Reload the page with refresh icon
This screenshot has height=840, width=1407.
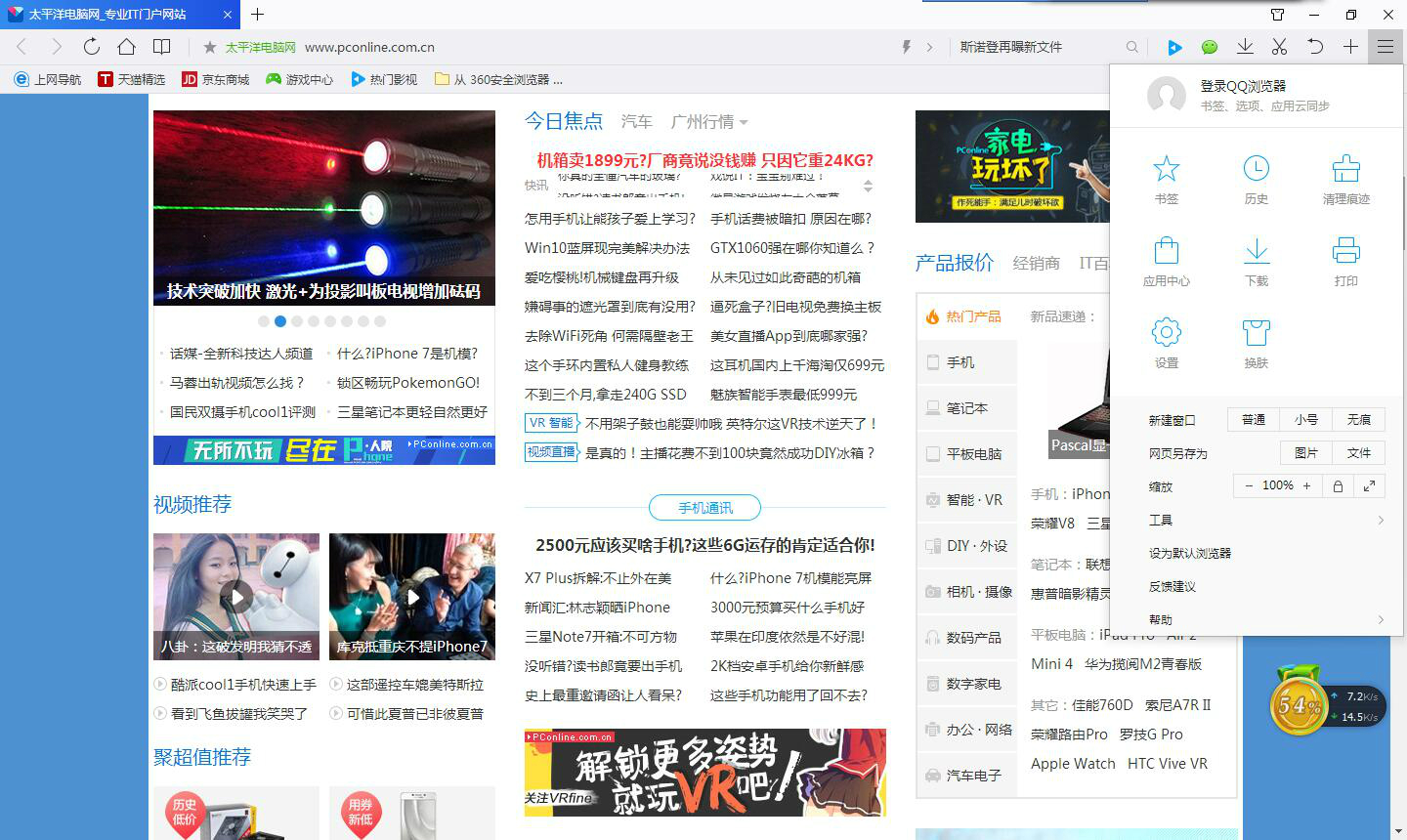[91, 47]
